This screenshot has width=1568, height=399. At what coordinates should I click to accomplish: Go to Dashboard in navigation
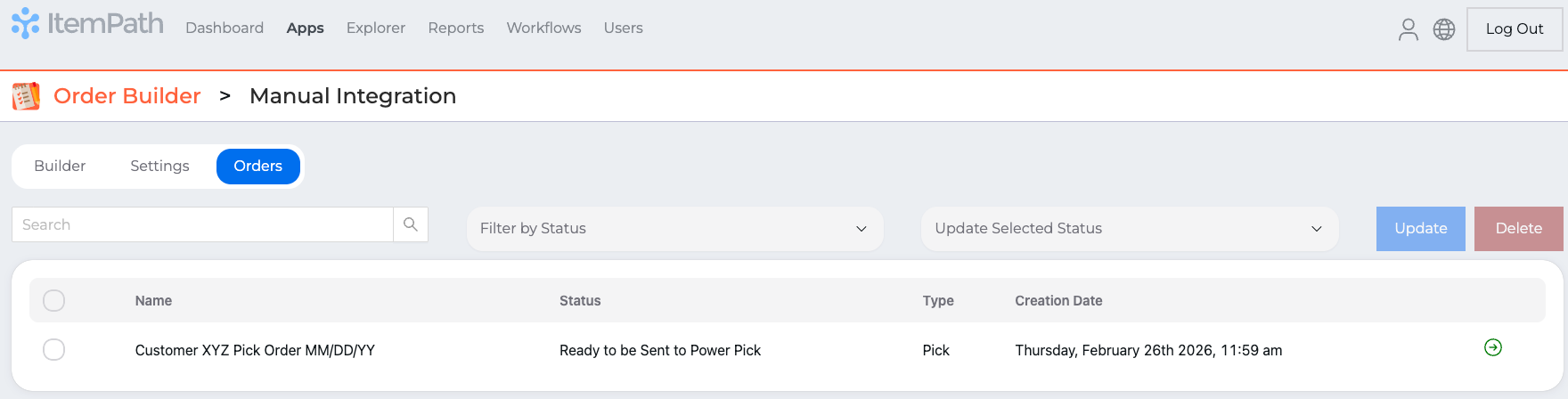(x=225, y=28)
